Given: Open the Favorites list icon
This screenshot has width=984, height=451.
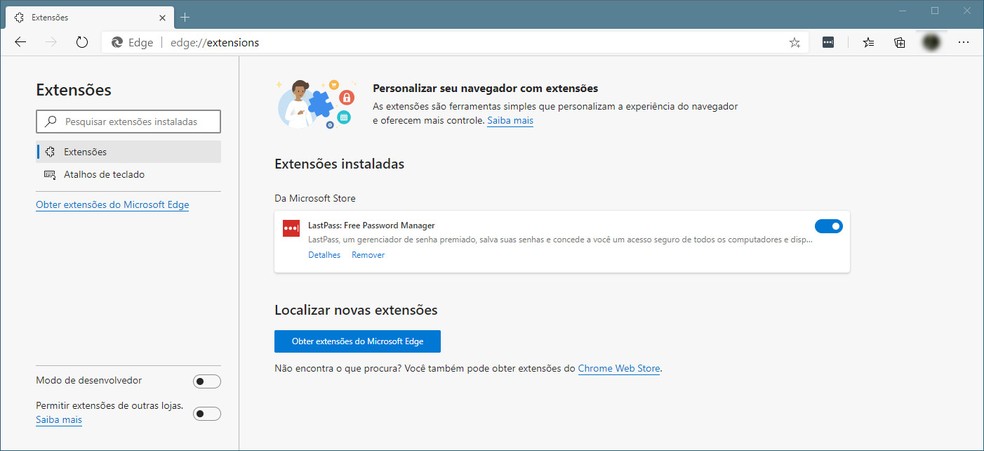Looking at the screenshot, I should [x=867, y=42].
